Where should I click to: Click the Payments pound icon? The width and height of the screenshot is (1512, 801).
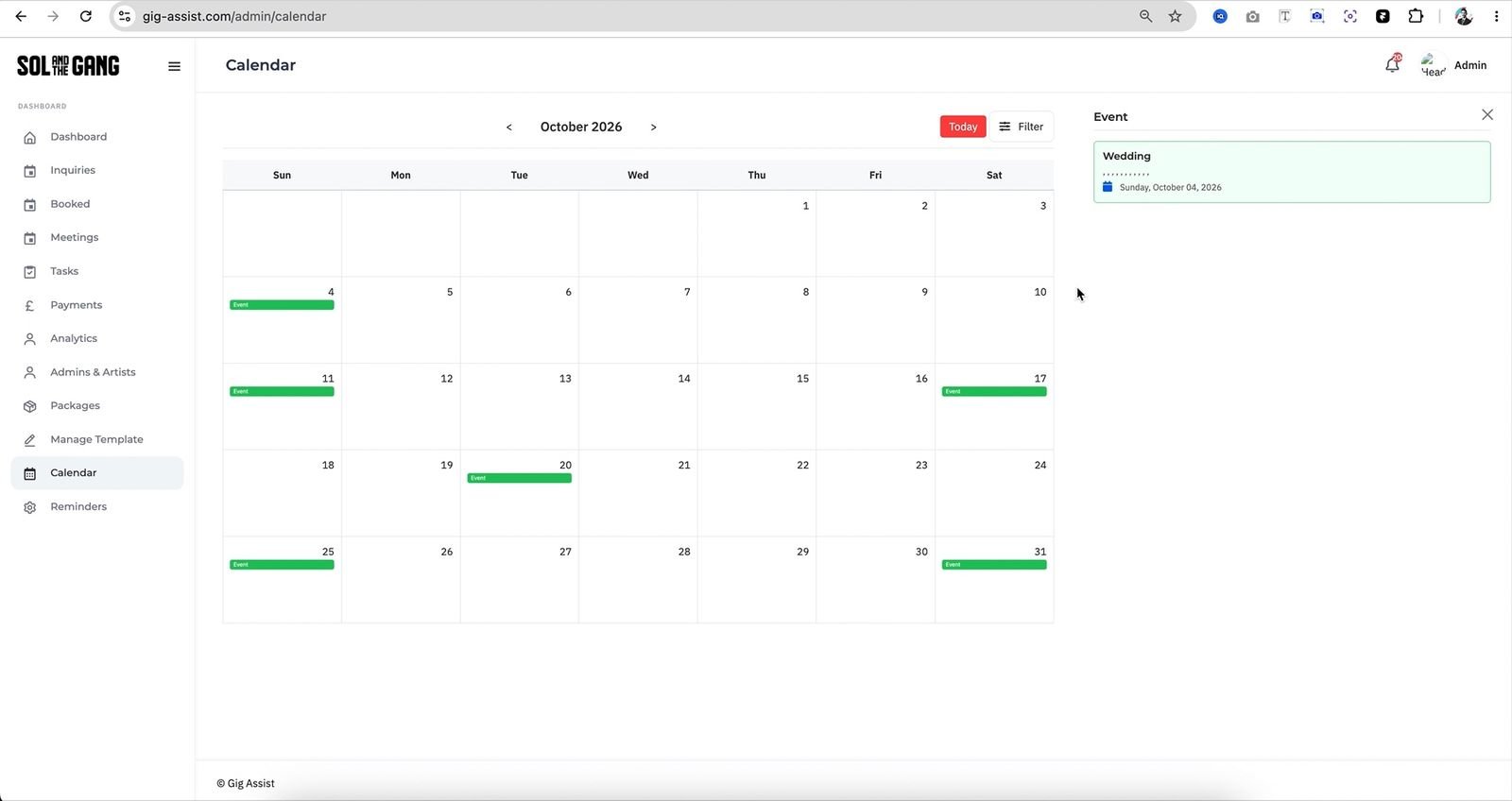(30, 305)
